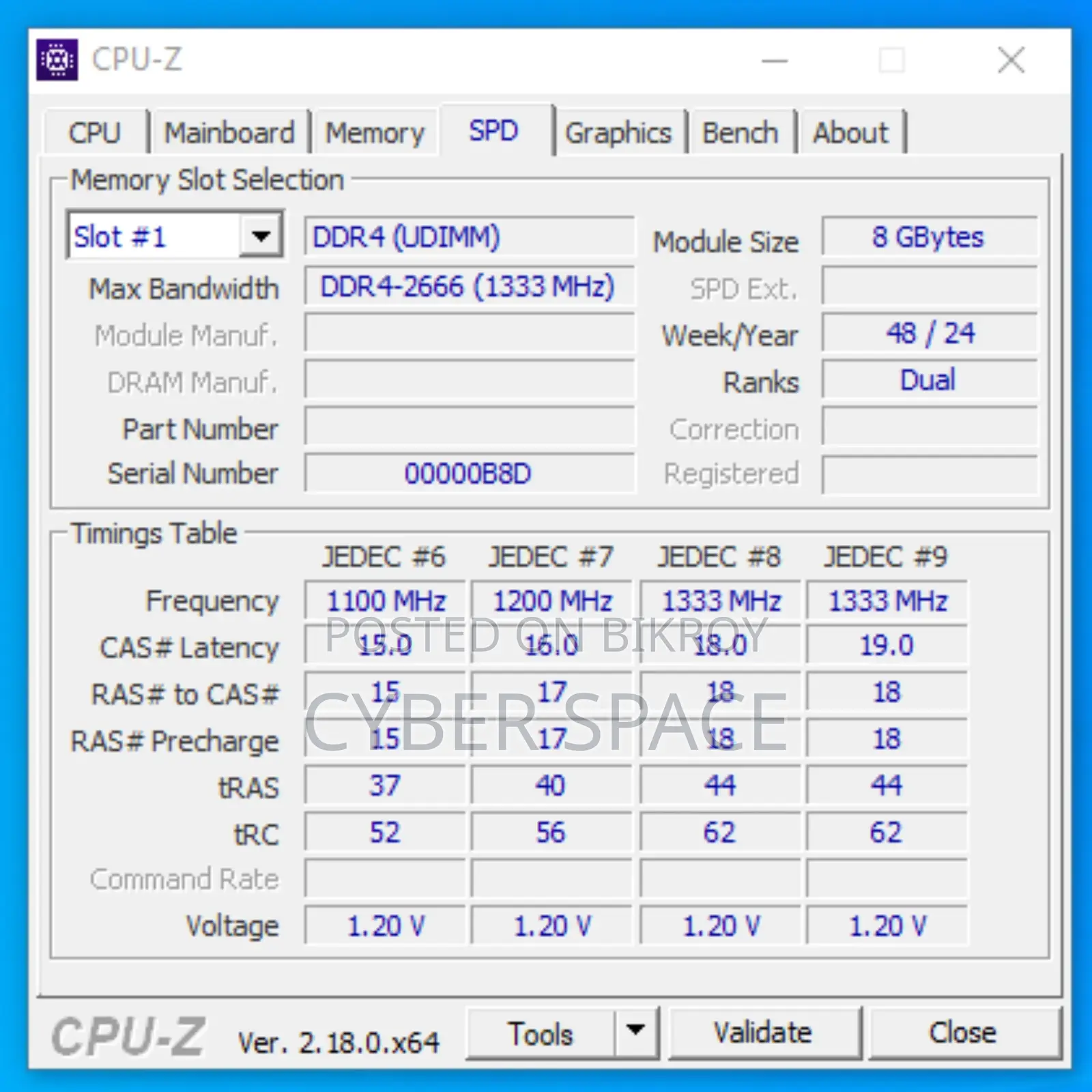1092x1092 pixels.
Task: Switch to the Mainboard tab
Action: click(229, 132)
